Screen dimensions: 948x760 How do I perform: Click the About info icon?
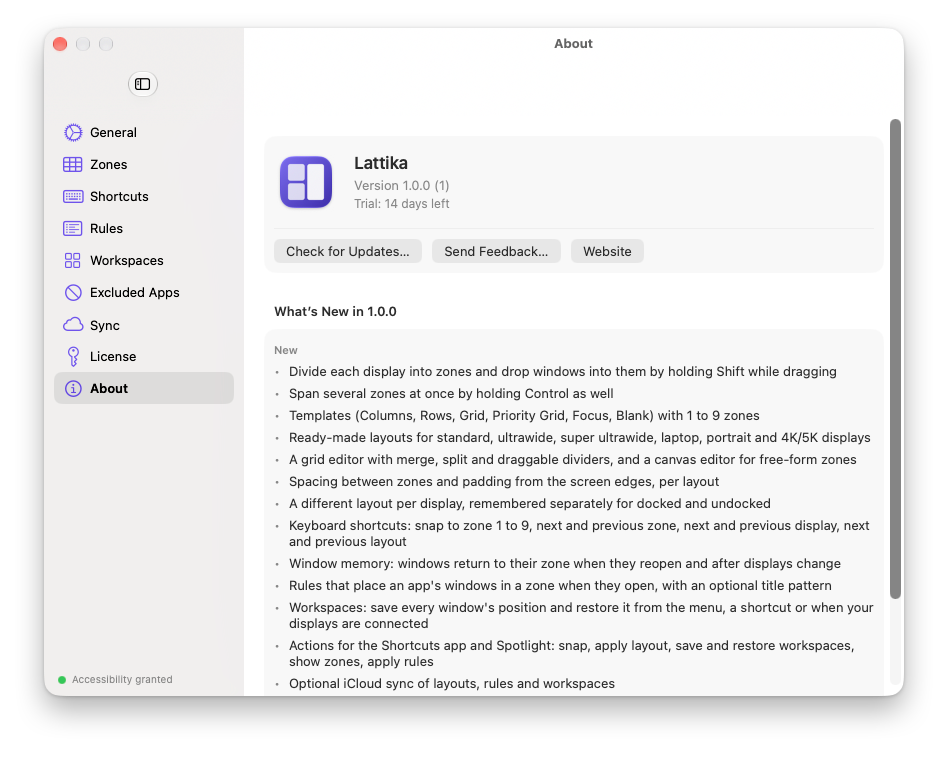(73, 389)
